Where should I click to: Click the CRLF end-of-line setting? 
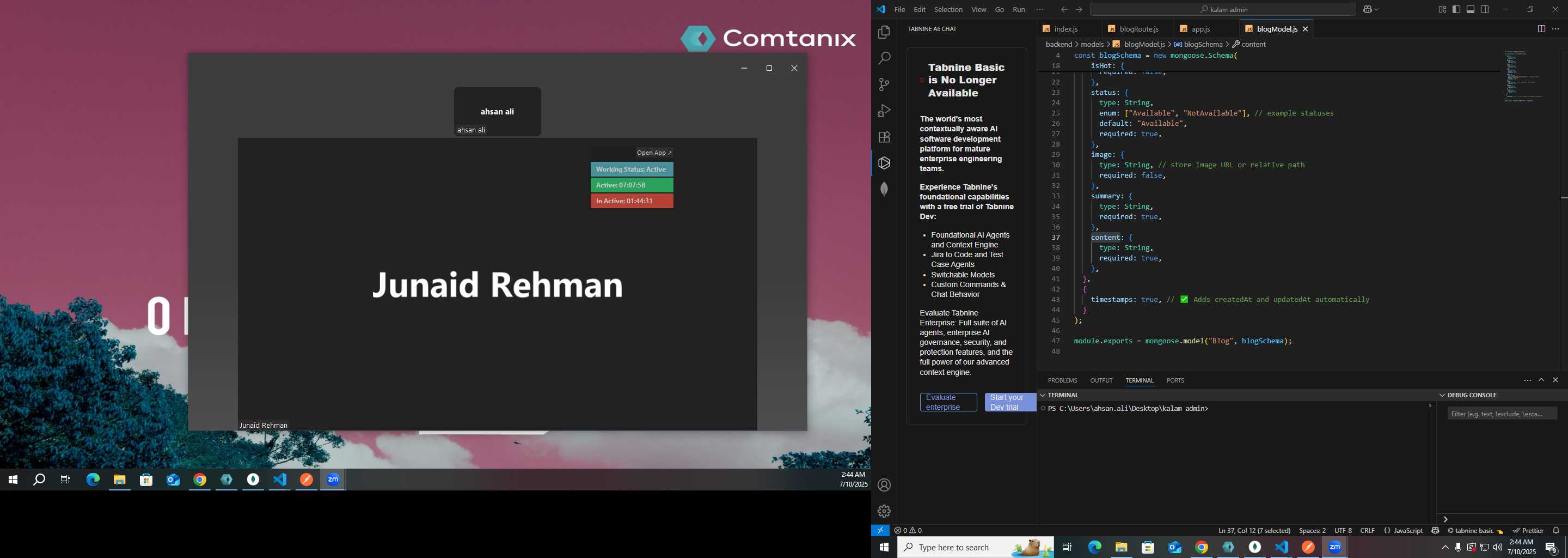coord(1367,531)
